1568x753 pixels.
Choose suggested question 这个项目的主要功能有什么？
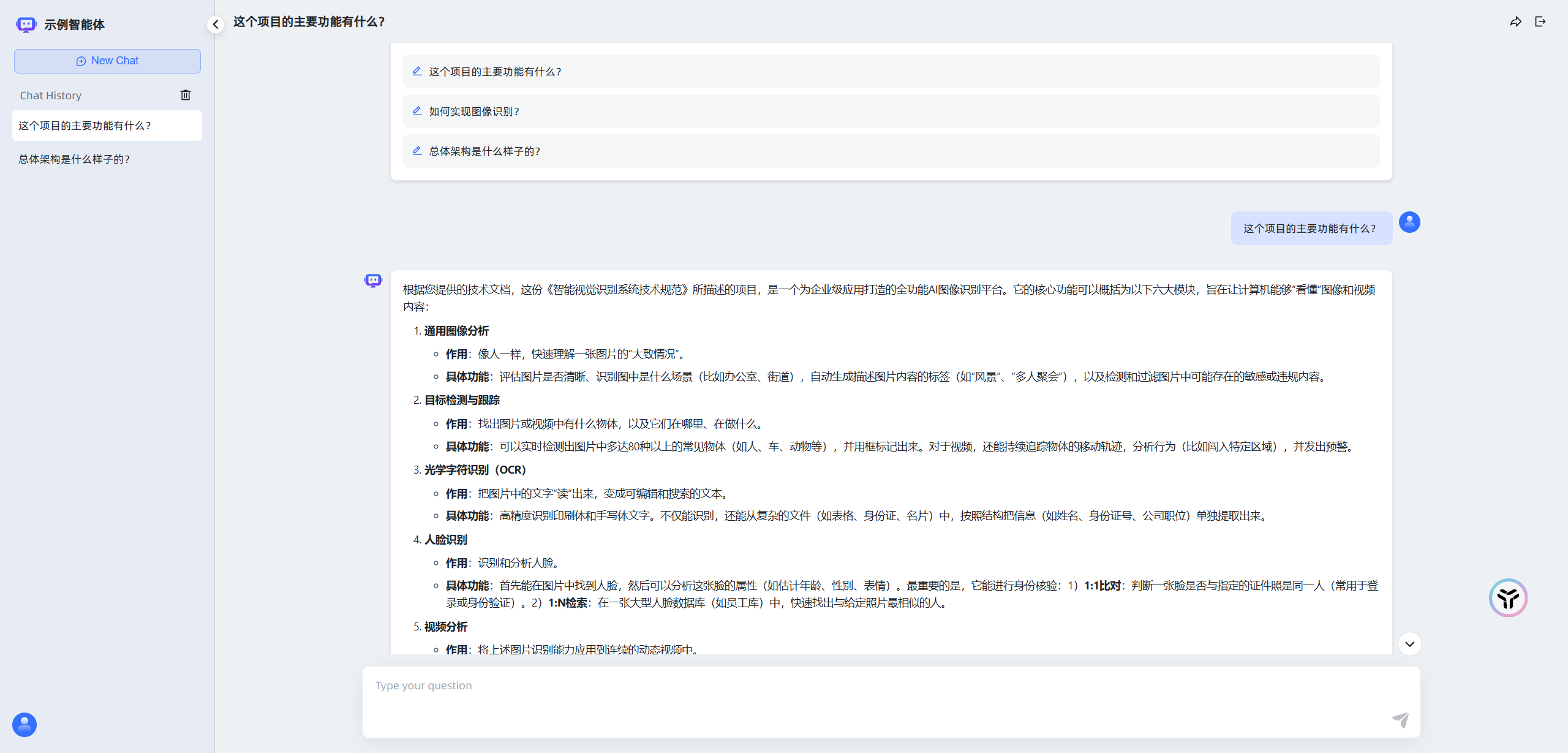click(x=495, y=72)
